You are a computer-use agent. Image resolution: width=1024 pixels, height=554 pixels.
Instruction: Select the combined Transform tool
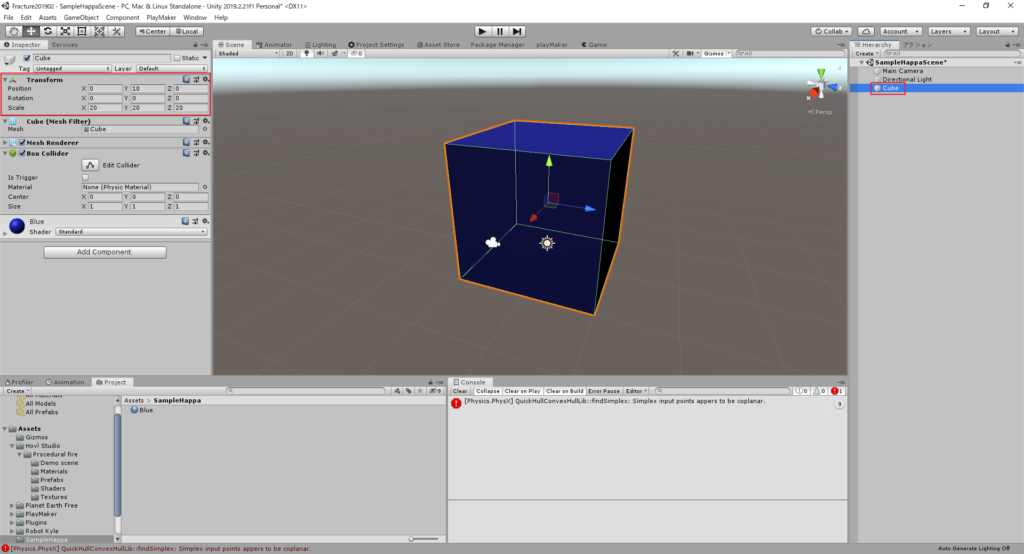click(x=99, y=31)
